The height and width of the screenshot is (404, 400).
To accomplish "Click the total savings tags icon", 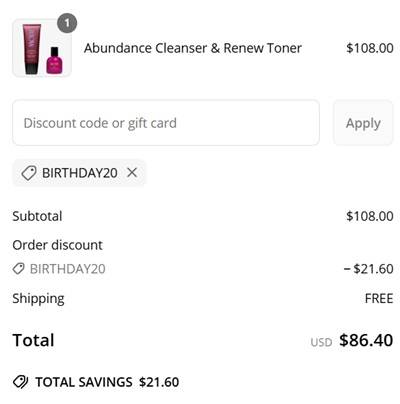I will [21, 382].
